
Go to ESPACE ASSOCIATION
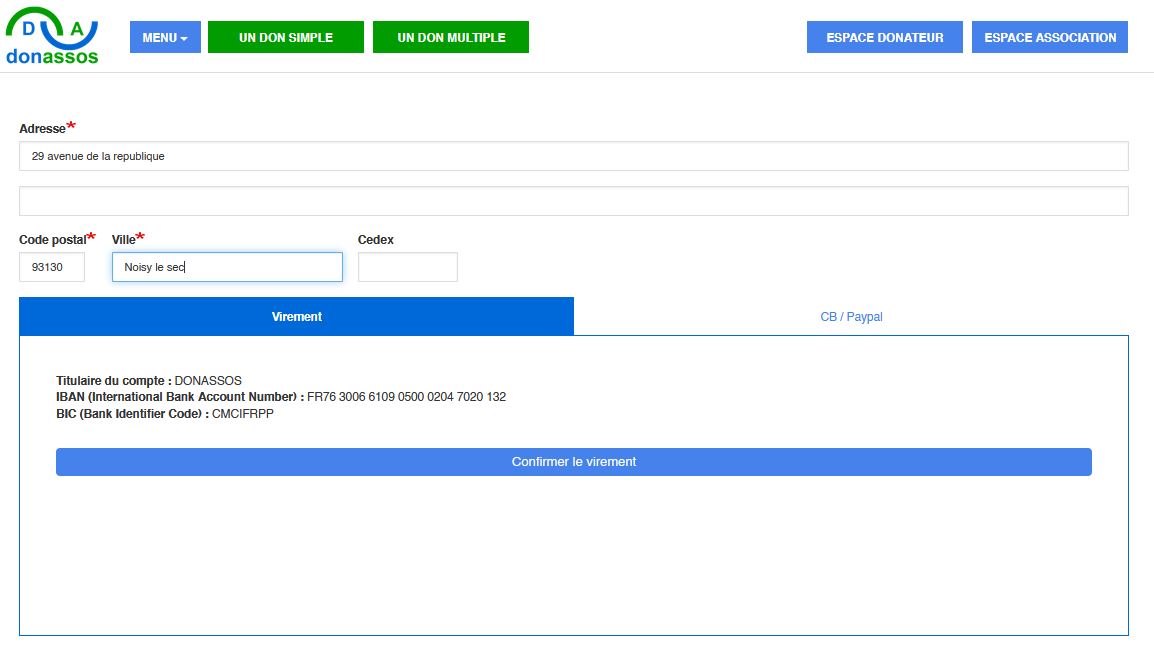click(x=1049, y=38)
